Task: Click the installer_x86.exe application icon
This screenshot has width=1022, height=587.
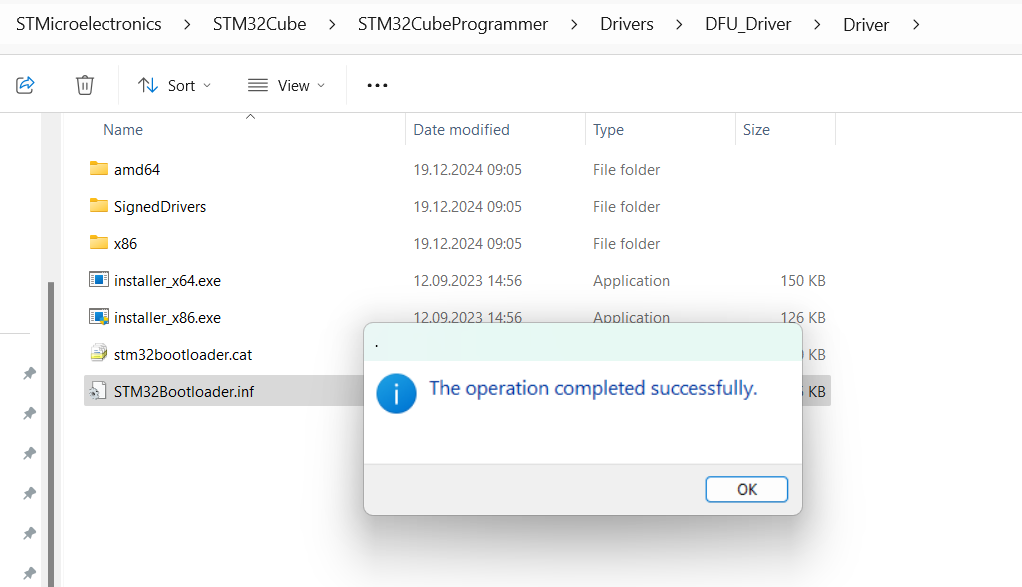Action: coord(100,317)
